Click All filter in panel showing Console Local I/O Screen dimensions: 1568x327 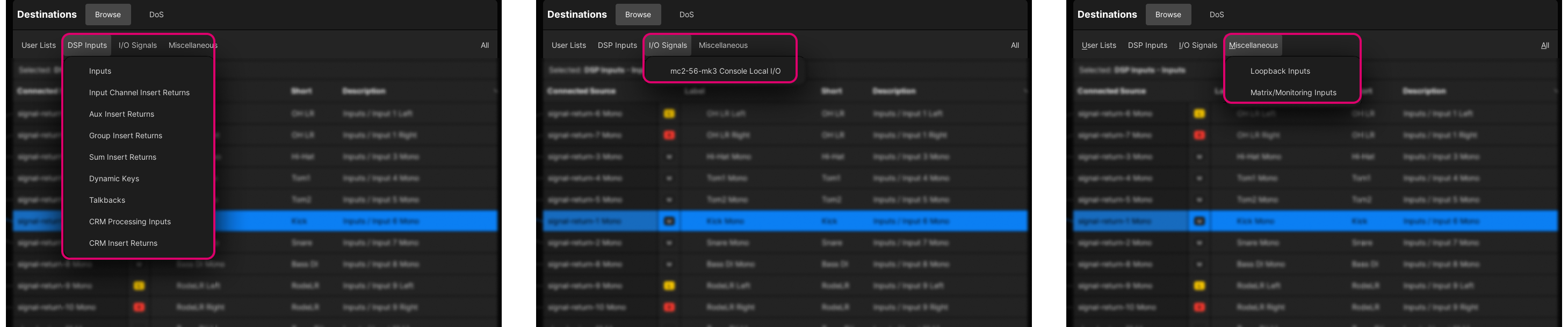point(1015,45)
